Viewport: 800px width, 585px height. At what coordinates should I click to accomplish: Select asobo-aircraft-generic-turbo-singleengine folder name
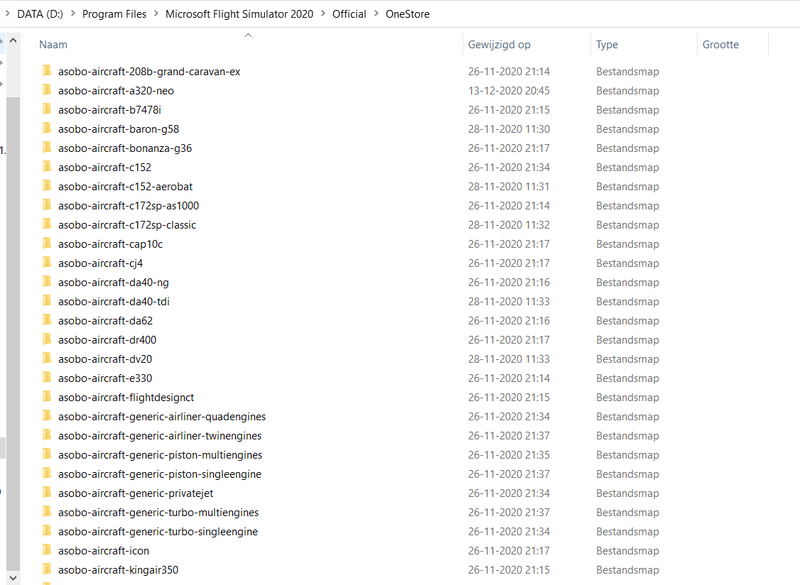coord(158,531)
